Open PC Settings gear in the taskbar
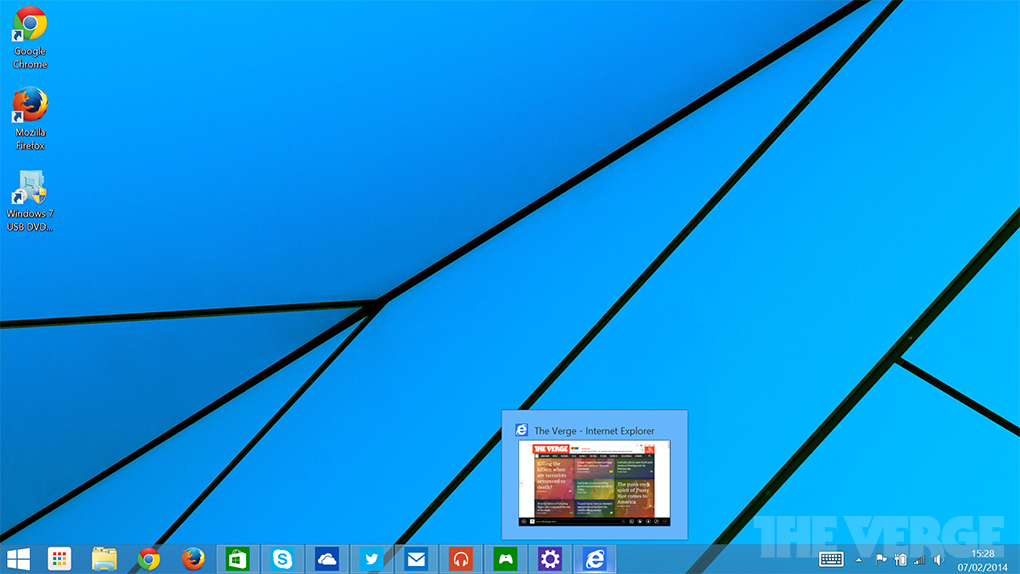The image size is (1020, 574). tap(549, 559)
